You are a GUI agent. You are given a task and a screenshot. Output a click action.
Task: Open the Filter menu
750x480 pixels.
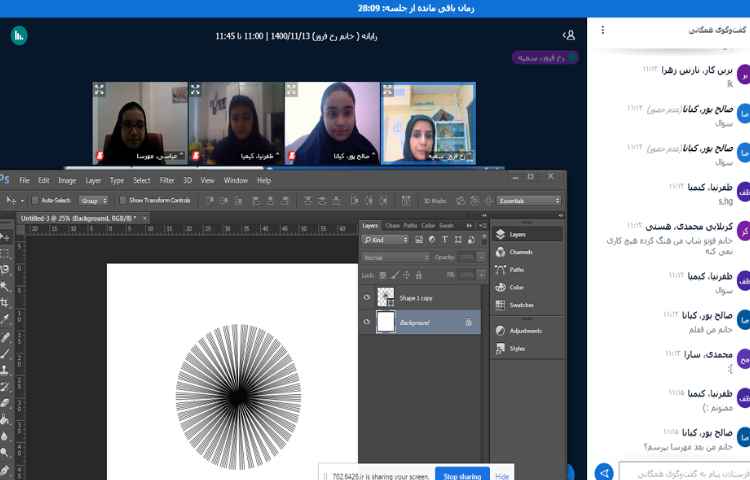click(x=167, y=180)
